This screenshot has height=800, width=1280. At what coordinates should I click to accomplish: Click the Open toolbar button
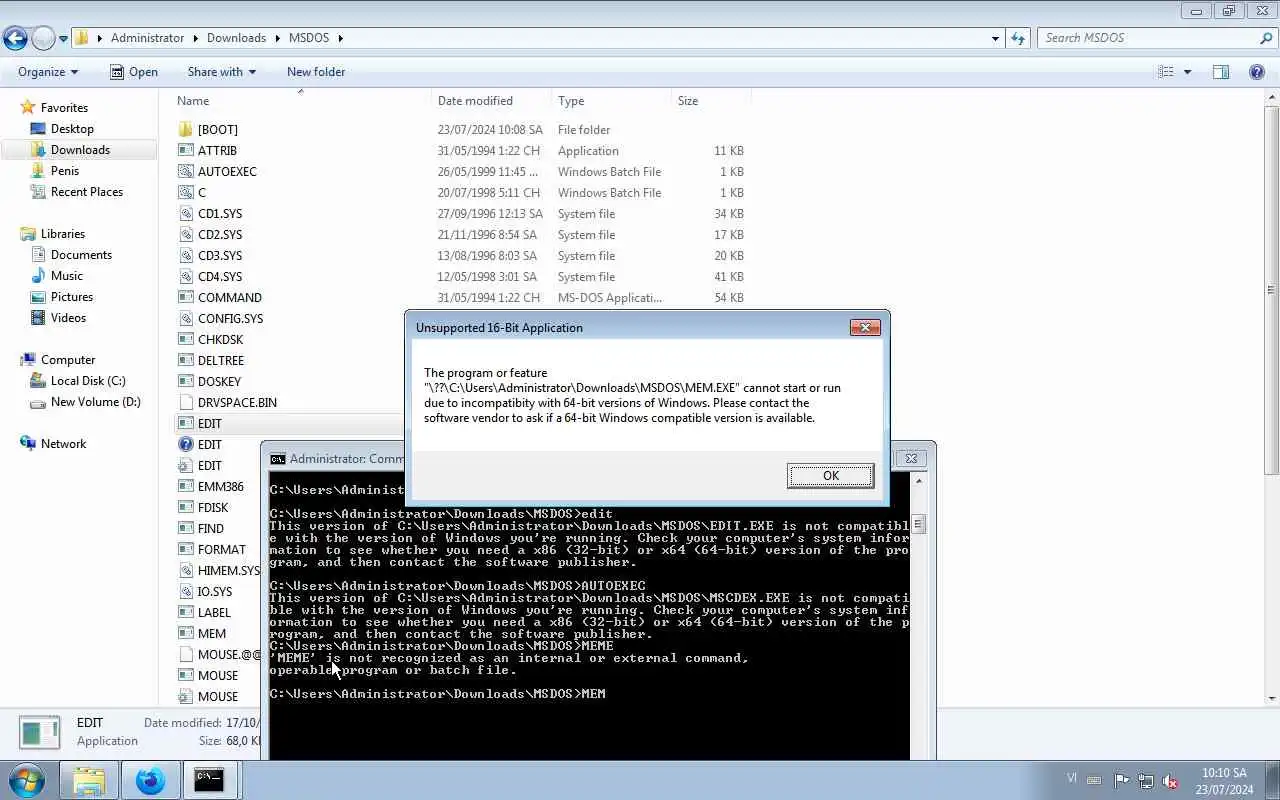pos(134,72)
